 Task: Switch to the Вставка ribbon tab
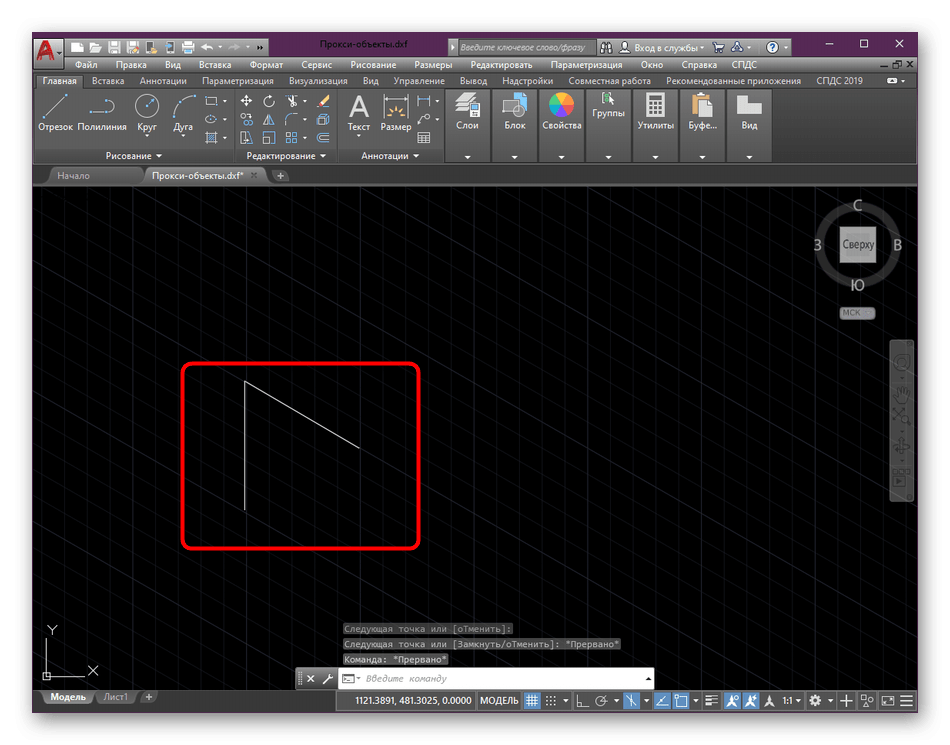[x=108, y=81]
